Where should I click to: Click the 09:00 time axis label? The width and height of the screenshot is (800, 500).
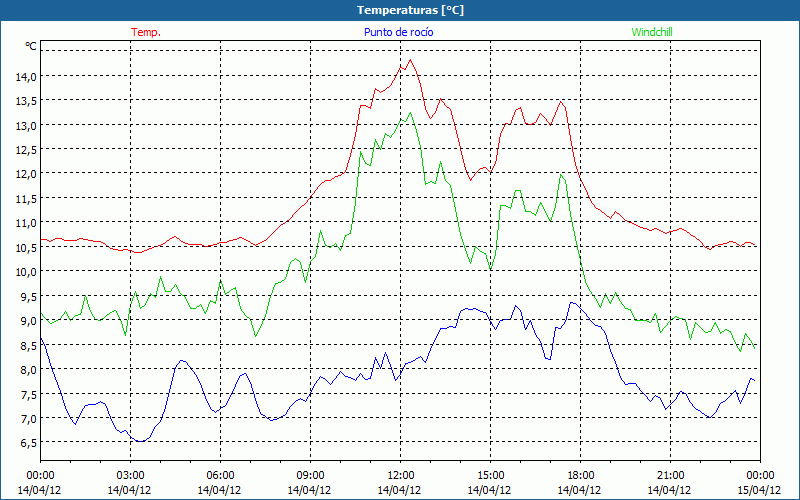(310, 475)
